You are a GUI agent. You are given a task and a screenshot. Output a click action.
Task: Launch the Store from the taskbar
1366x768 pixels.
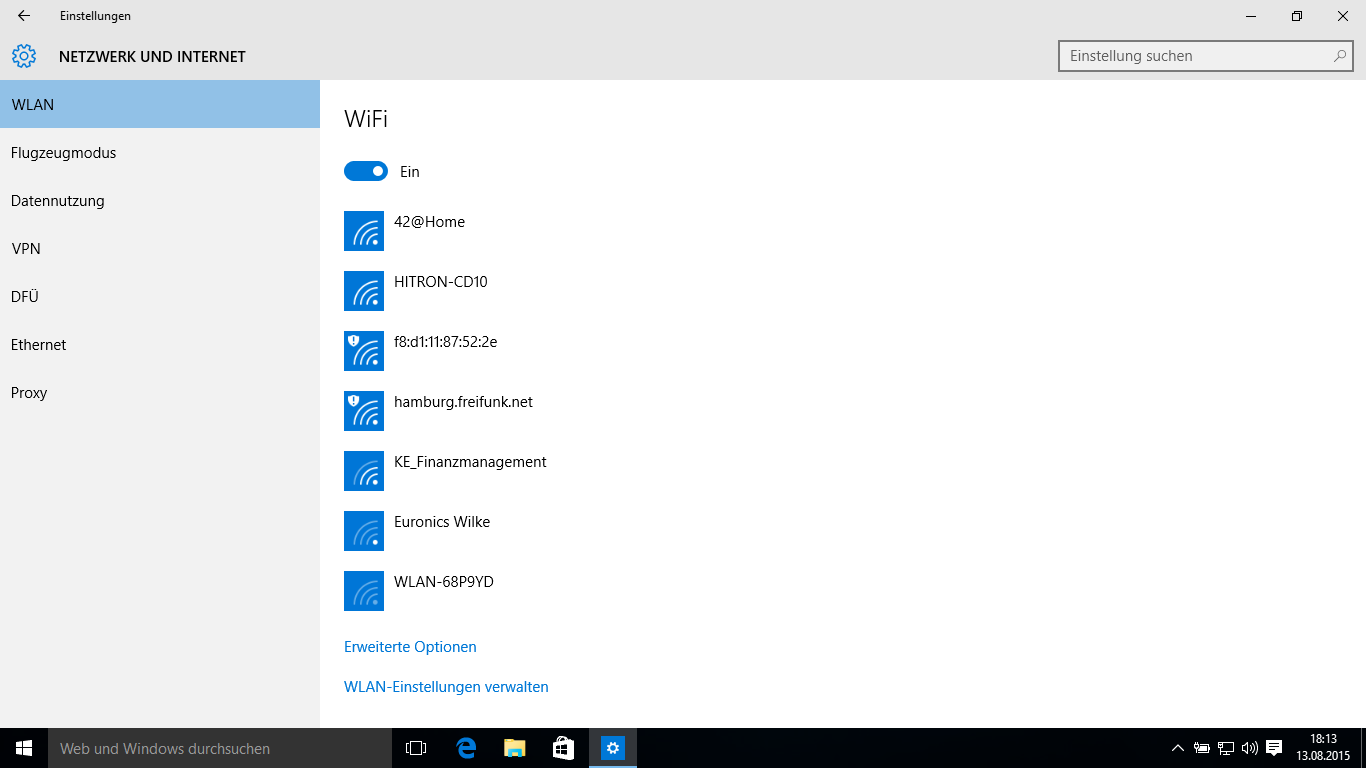[563, 748]
